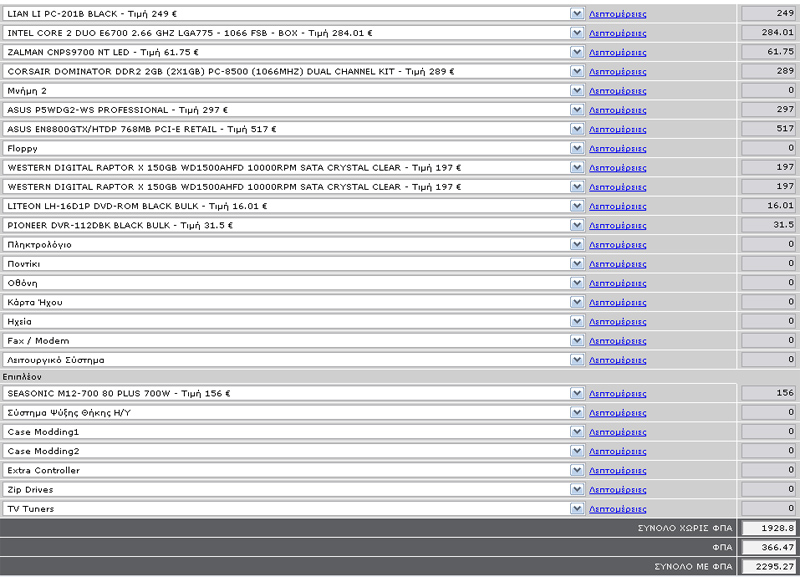The width and height of the screenshot is (800, 577).
Task: Select the 517 price field
Action: [x=768, y=129]
